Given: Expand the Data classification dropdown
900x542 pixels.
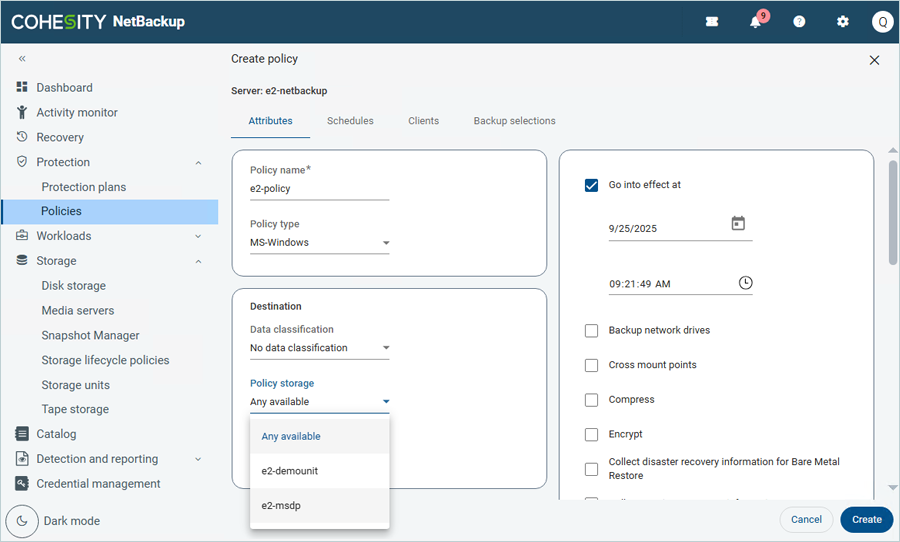Looking at the screenshot, I should point(319,348).
